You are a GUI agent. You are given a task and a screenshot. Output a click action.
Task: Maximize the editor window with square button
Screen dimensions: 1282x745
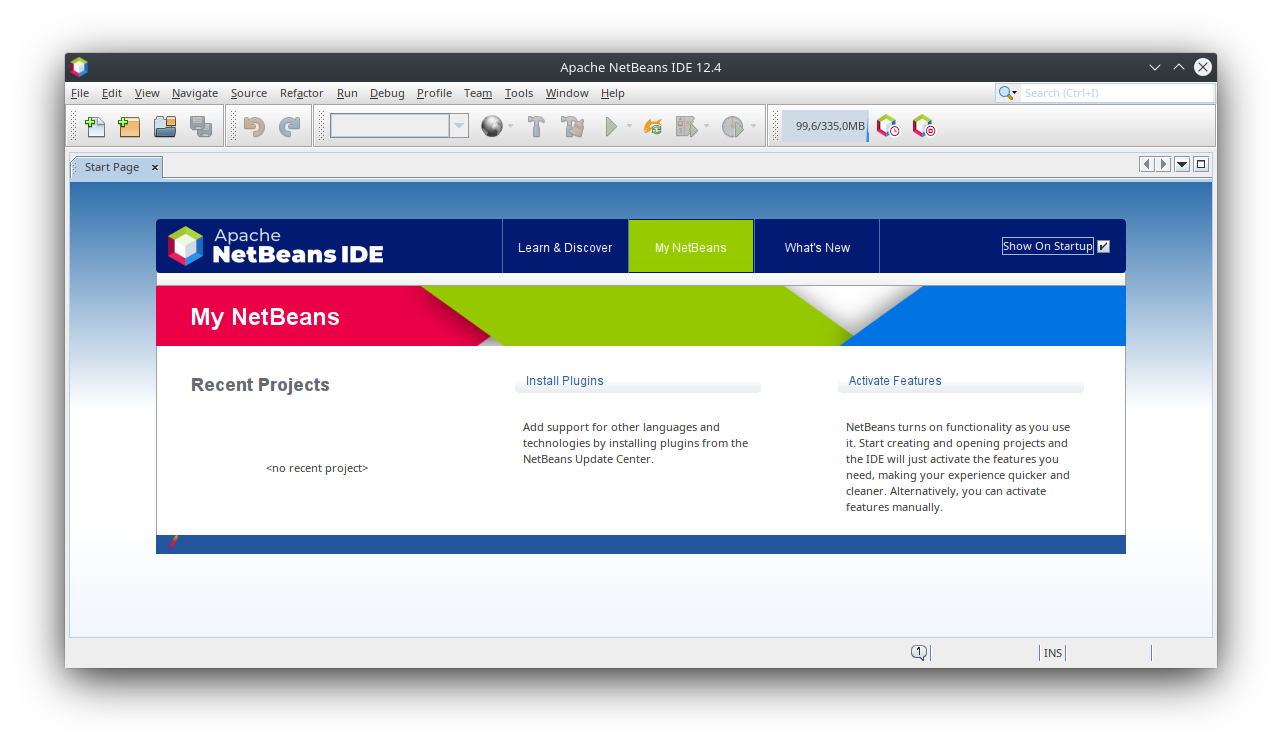[1201, 165]
